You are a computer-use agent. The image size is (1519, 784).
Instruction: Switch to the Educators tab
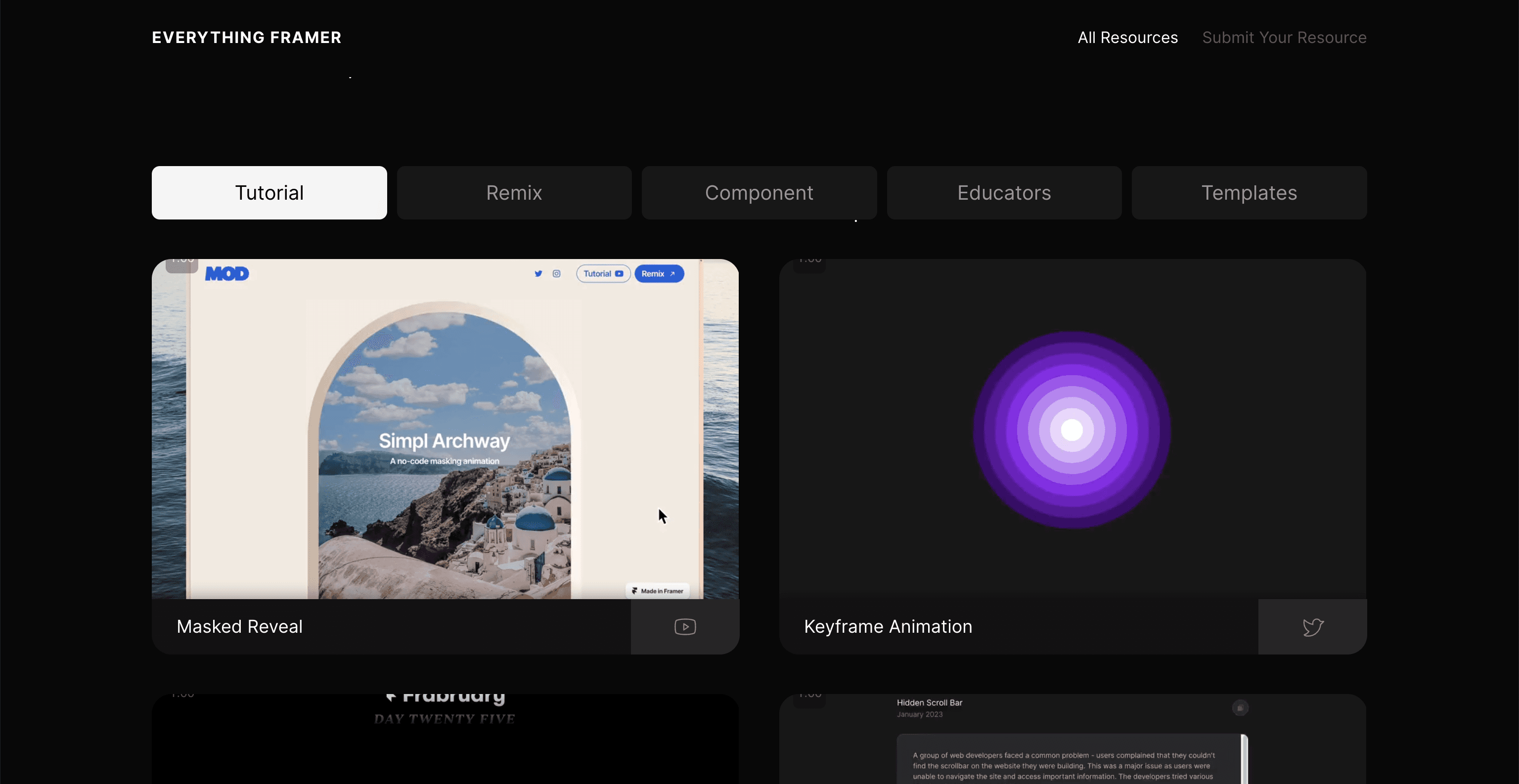tap(1004, 193)
